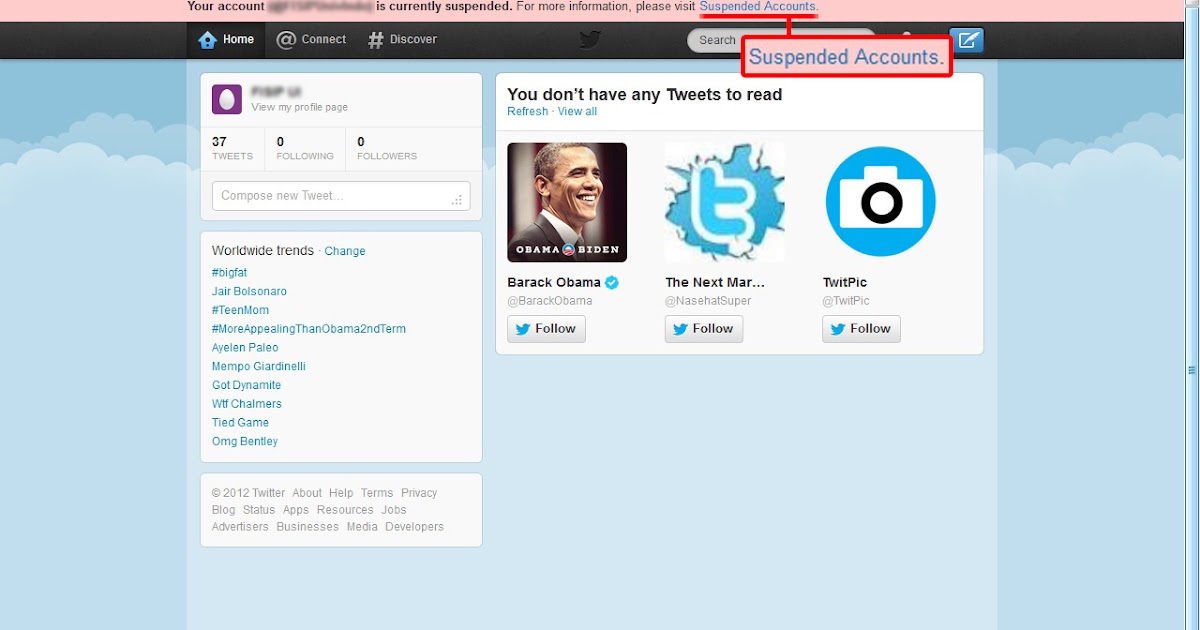Click The Next Mar... broken Twitter logo picture
Screen dimensions: 1200x630
[x=725, y=203]
